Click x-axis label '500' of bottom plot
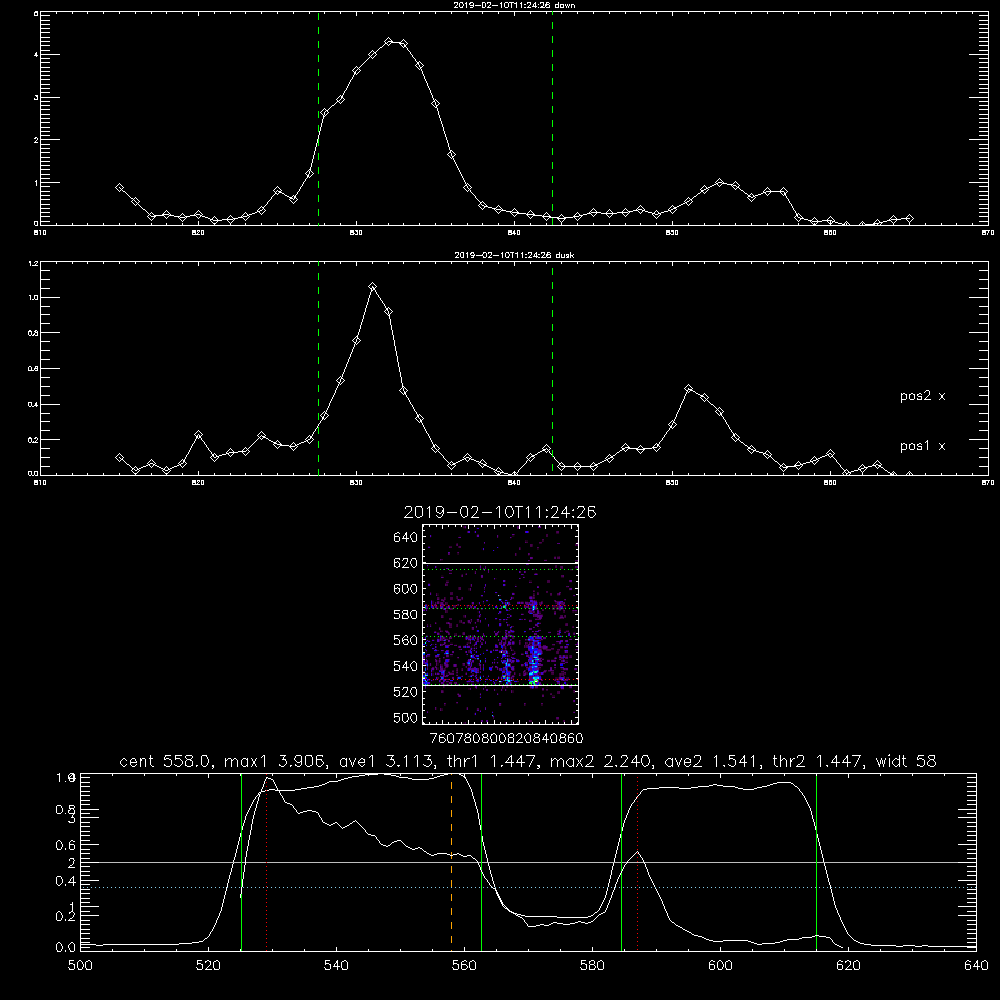The width and height of the screenshot is (1000, 1000). pos(80,966)
